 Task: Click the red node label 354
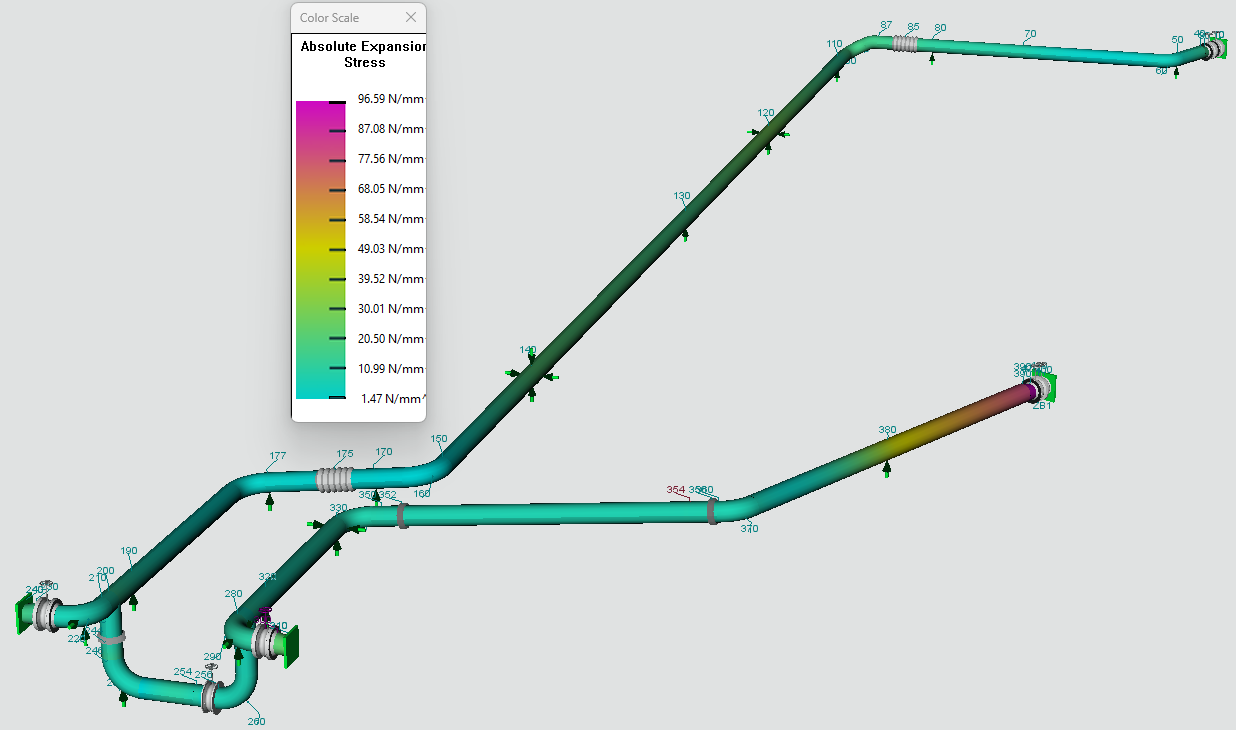676,490
